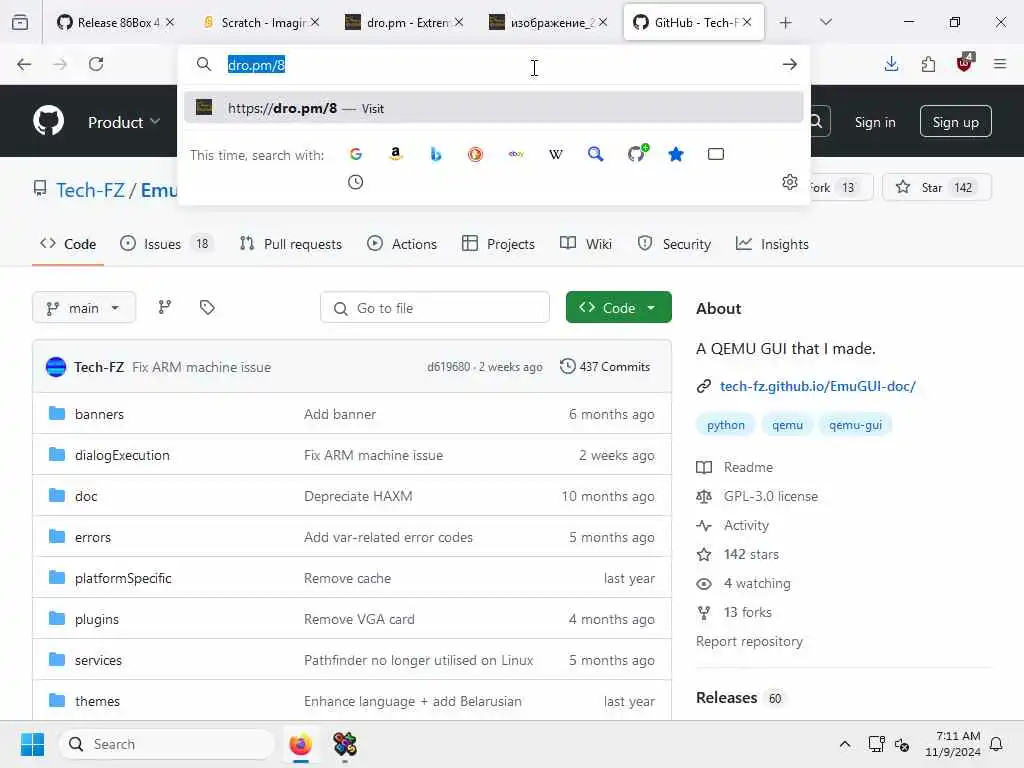Image resolution: width=1024 pixels, height=768 pixels.
Task: Open the Issues tab
Action: (166, 244)
